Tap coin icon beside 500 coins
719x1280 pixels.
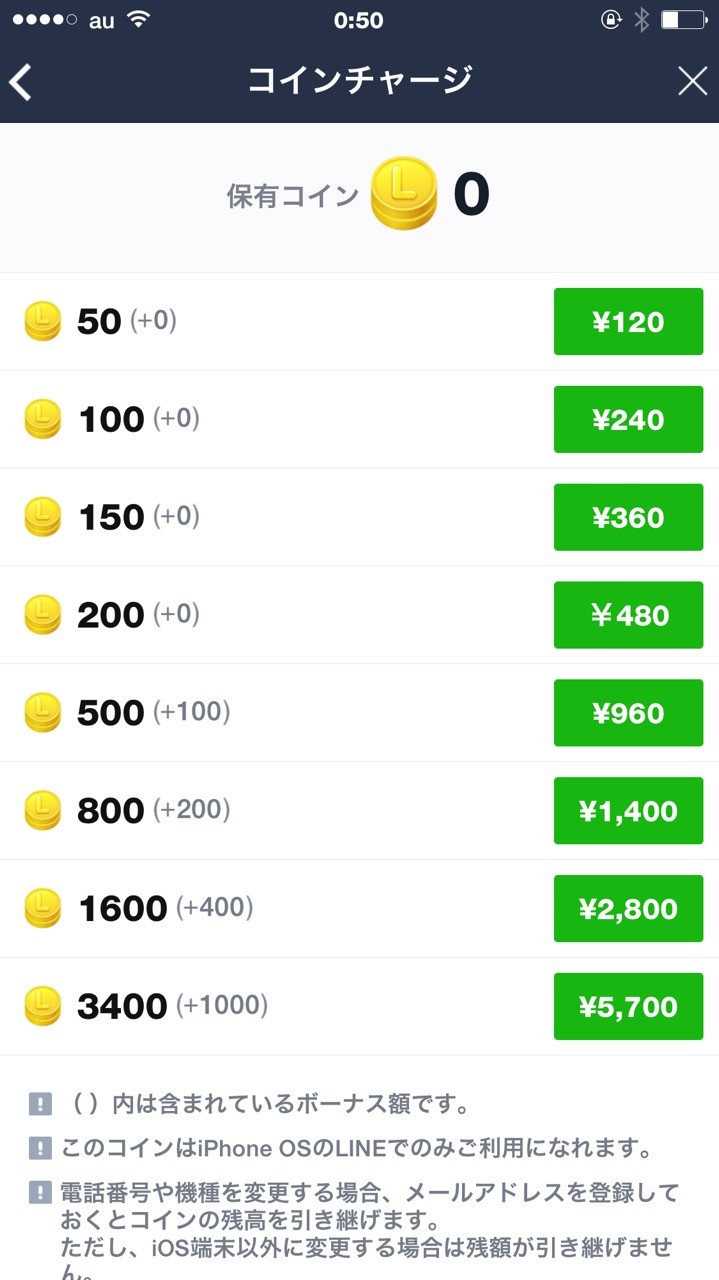pyautogui.click(x=42, y=713)
